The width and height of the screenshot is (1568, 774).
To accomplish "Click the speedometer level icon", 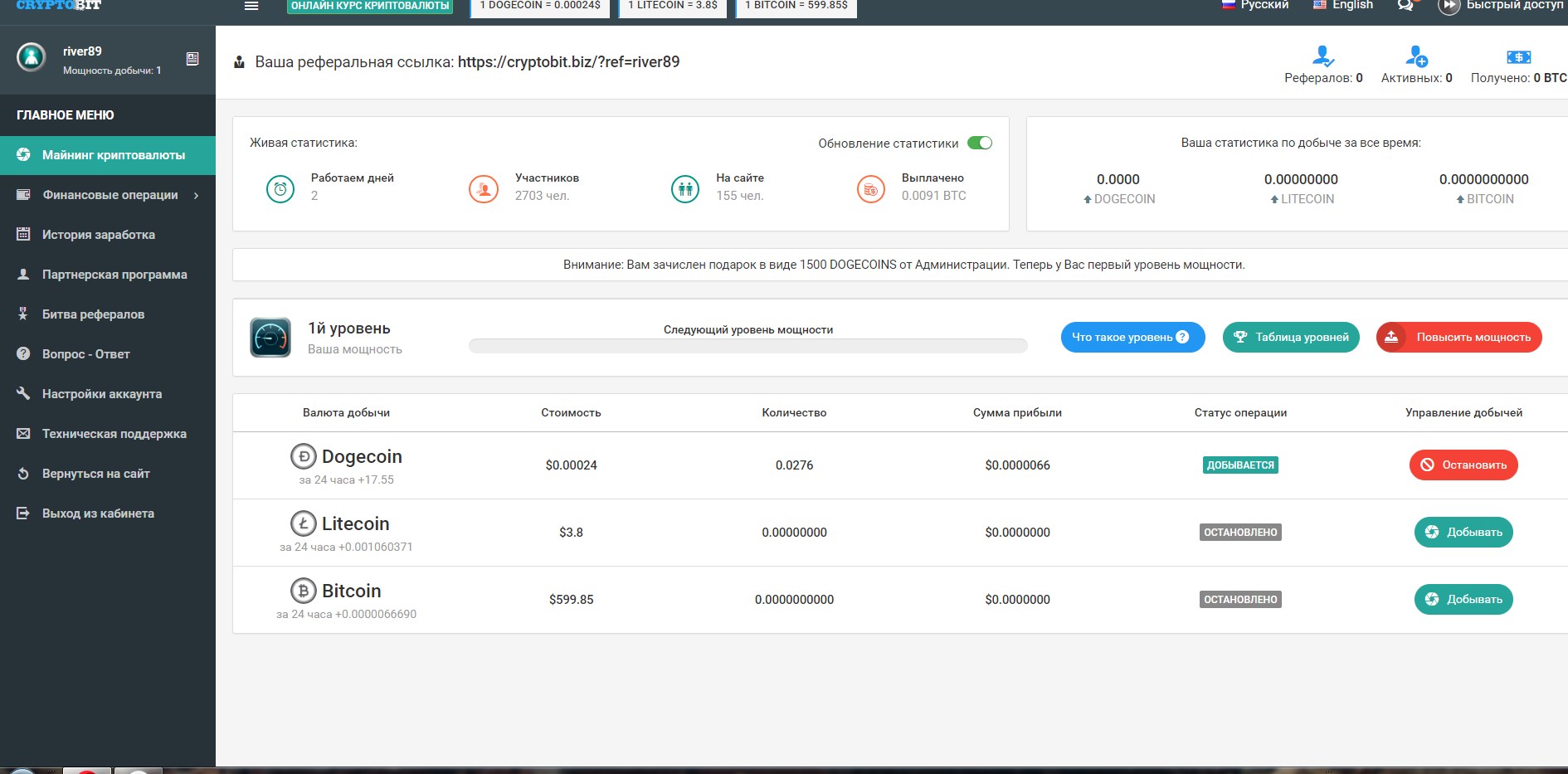I will pyautogui.click(x=270, y=338).
